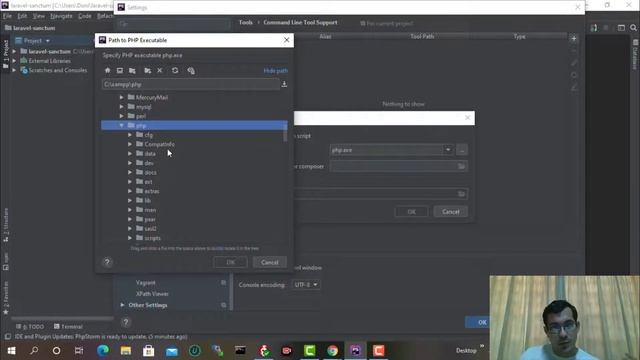Select Vagrant in the Settings tree
The height and width of the screenshot is (360, 640).
pyautogui.click(x=145, y=282)
